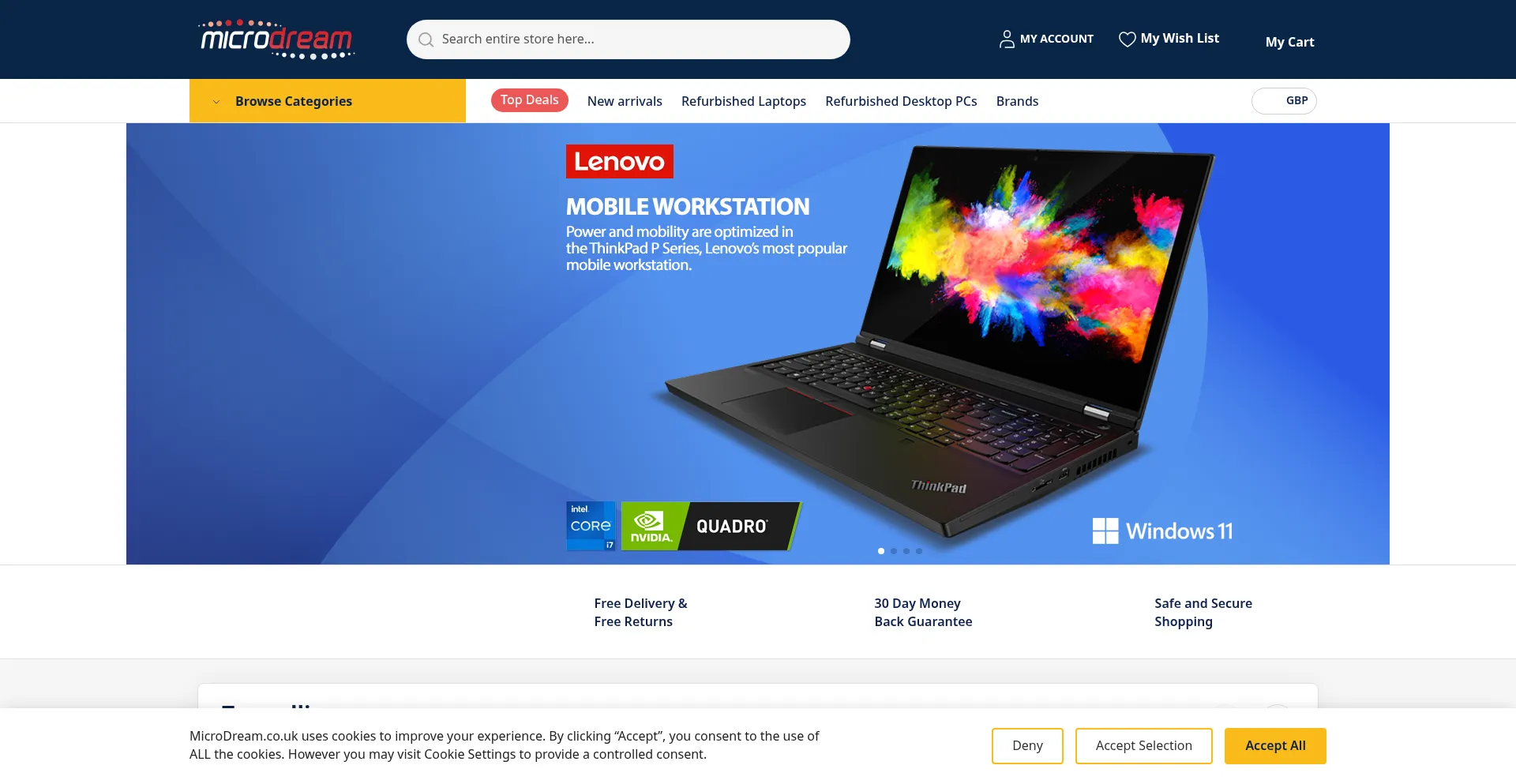Screen dimensions: 1516x784
Task: Open the GBP currency selector
Action: [1284, 101]
